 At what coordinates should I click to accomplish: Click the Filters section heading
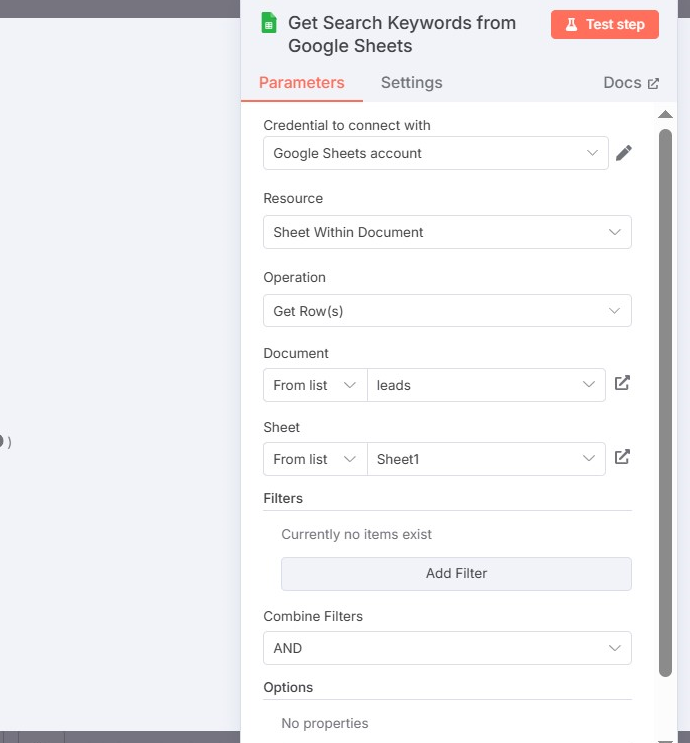click(283, 498)
